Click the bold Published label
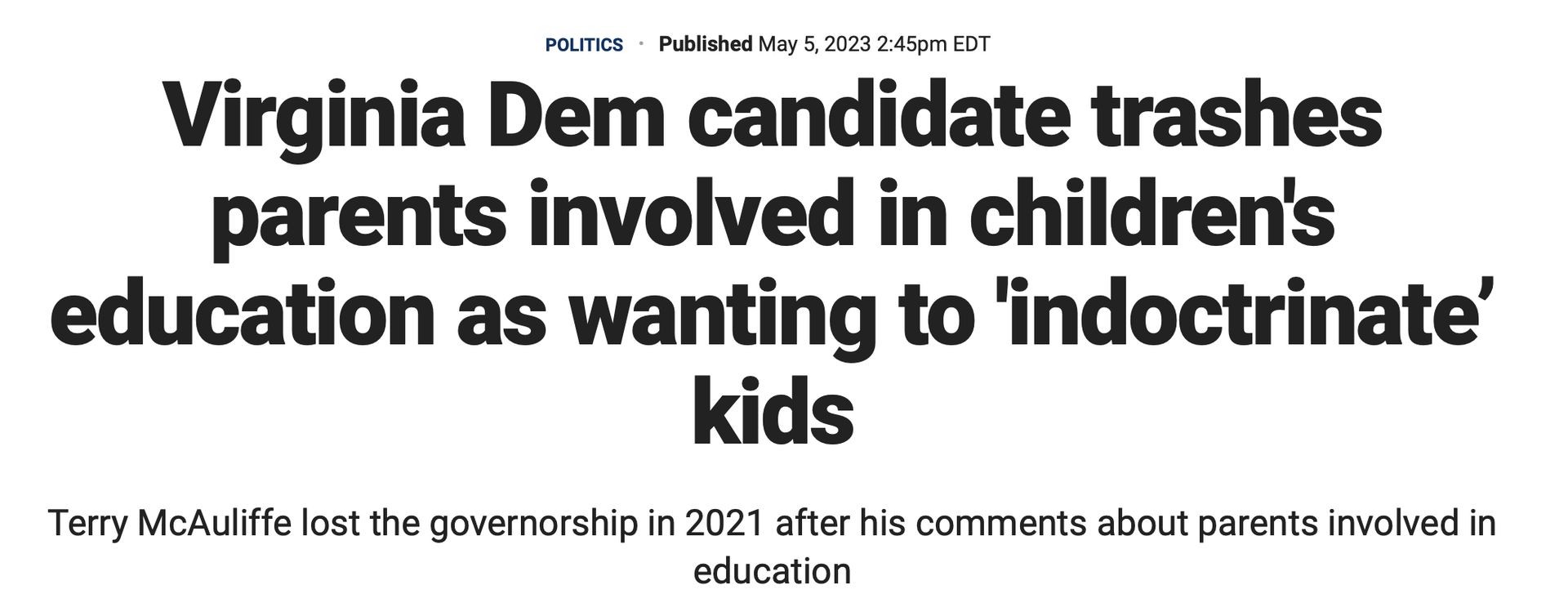Screen dimensions: 1568x603 [x=706, y=44]
